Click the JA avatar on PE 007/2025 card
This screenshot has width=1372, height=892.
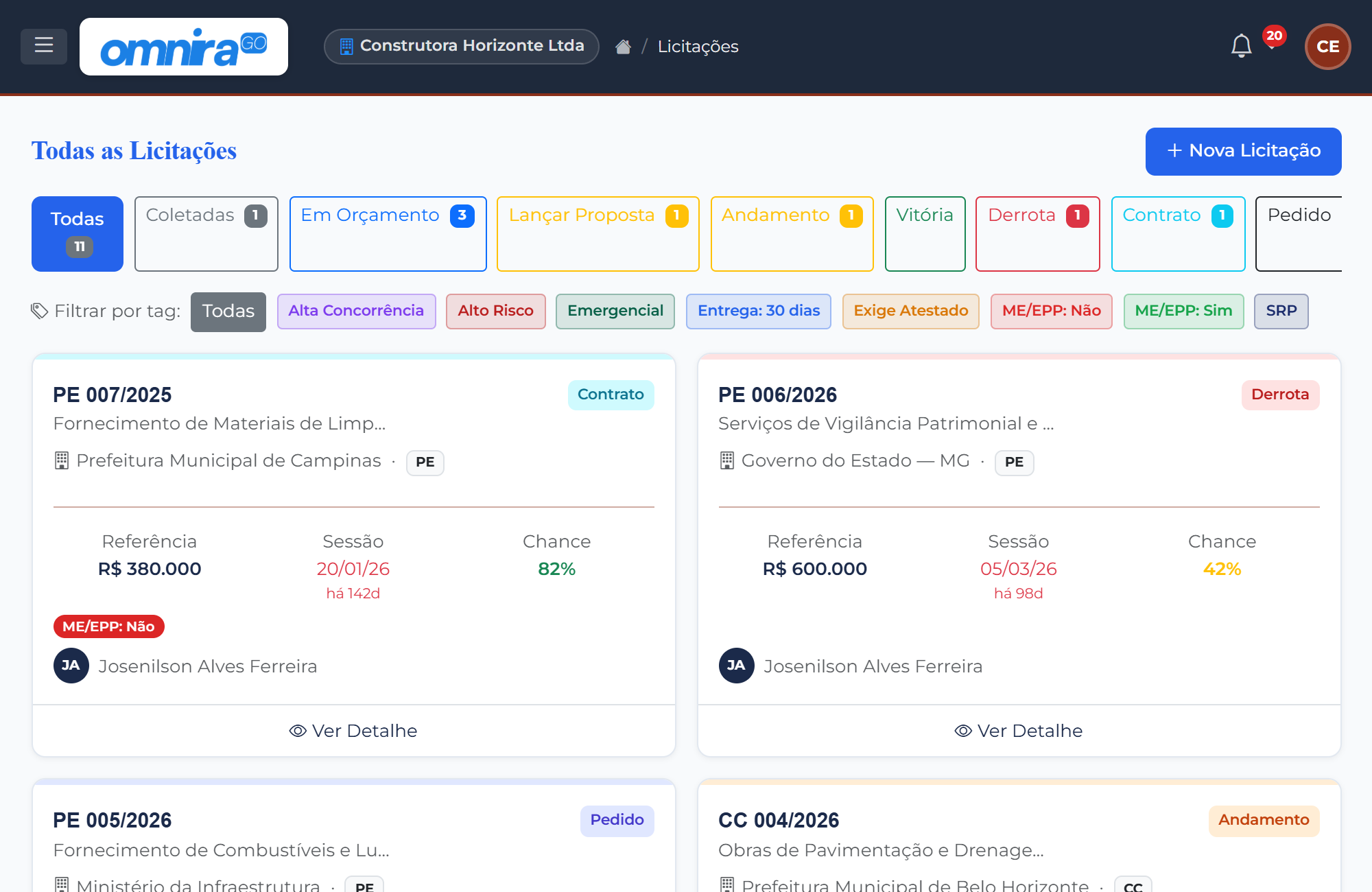[x=71, y=666]
